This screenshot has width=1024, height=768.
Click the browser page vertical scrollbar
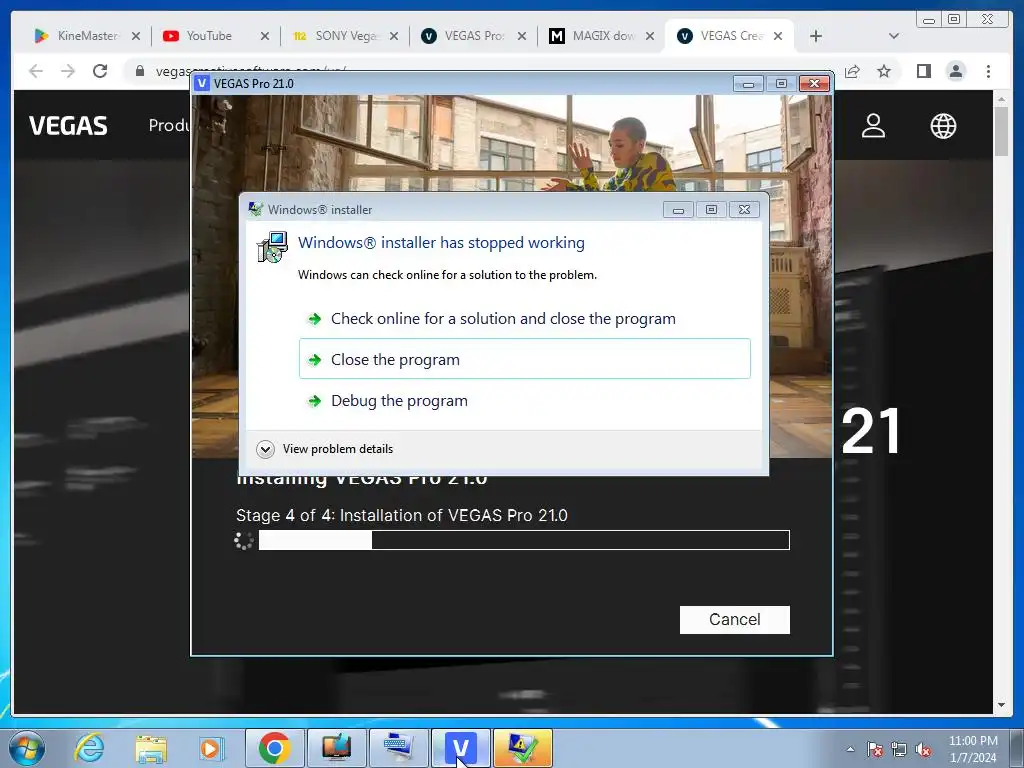(1001, 132)
